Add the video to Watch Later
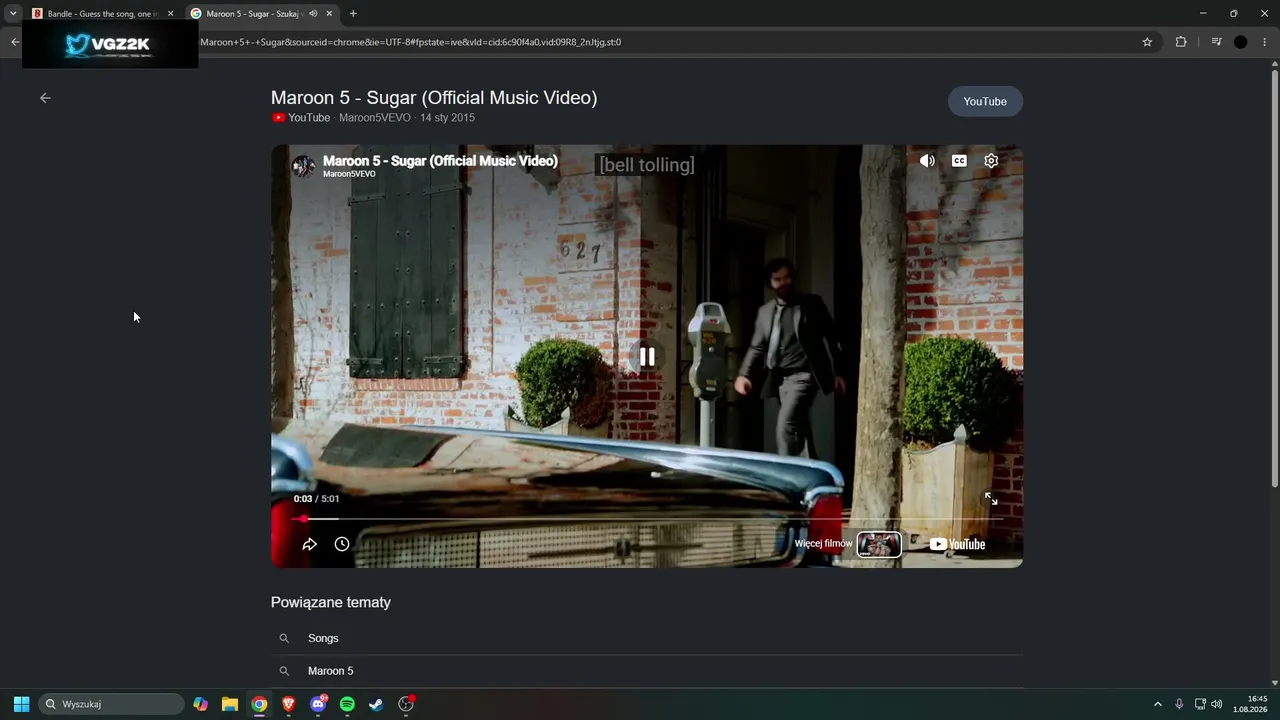 click(342, 544)
